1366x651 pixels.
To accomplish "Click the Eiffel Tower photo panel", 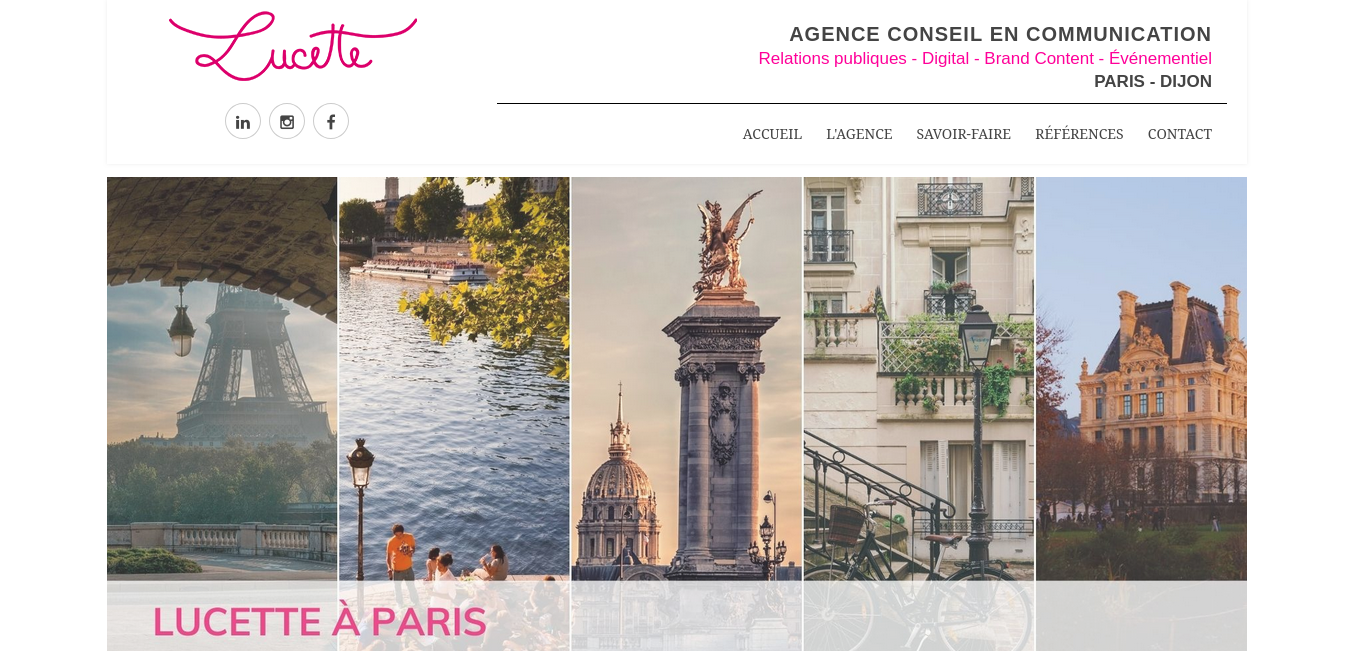I will coord(222,378).
